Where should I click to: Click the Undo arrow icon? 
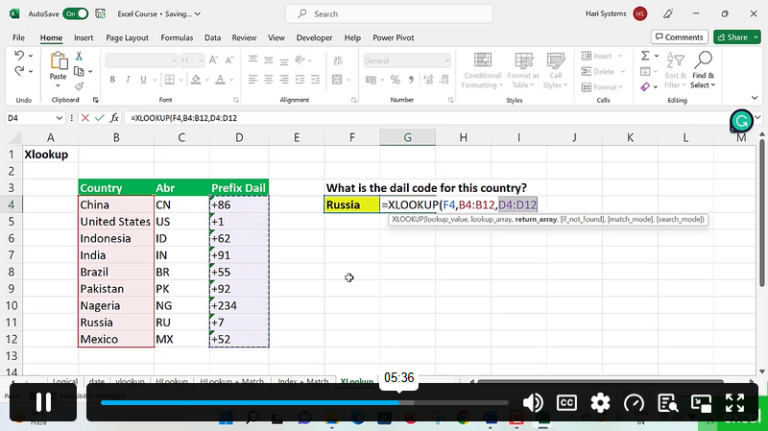[19, 55]
